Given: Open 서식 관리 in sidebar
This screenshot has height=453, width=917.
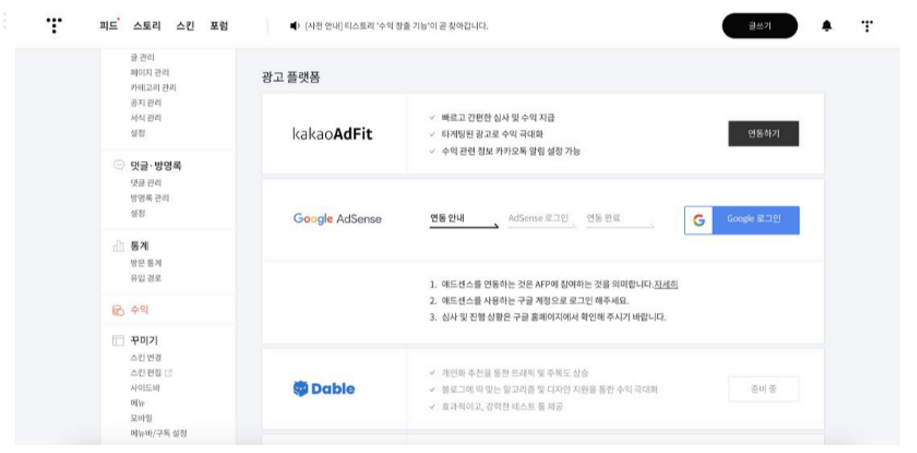Looking at the screenshot, I should tap(146, 118).
